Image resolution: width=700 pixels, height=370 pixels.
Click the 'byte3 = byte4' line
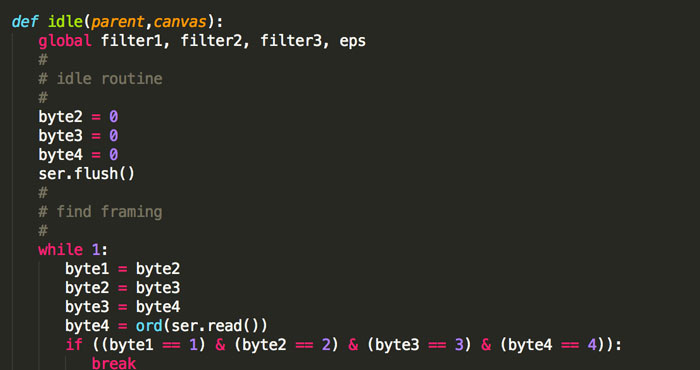(123, 307)
